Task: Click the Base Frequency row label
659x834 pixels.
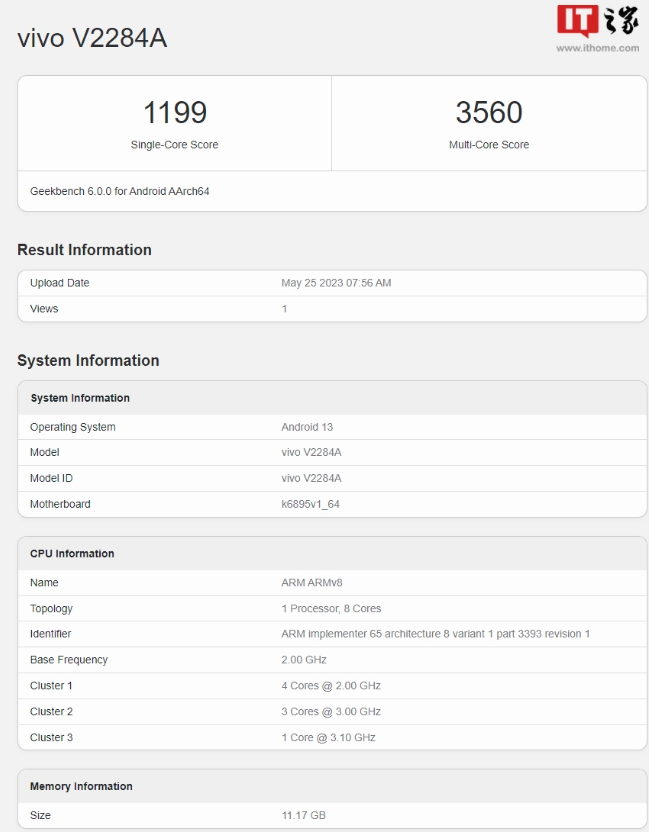Action: (69, 660)
